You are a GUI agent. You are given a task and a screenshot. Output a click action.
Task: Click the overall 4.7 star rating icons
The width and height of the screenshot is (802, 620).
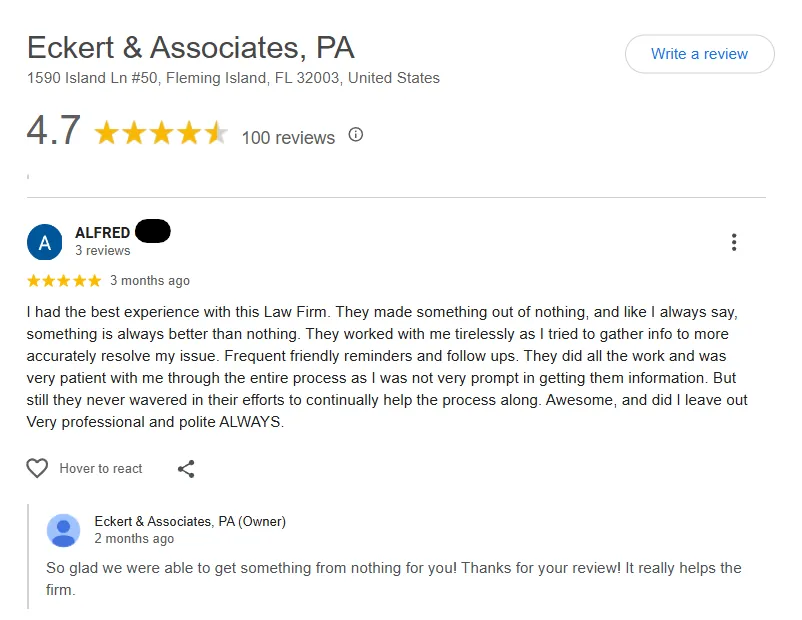click(x=161, y=134)
